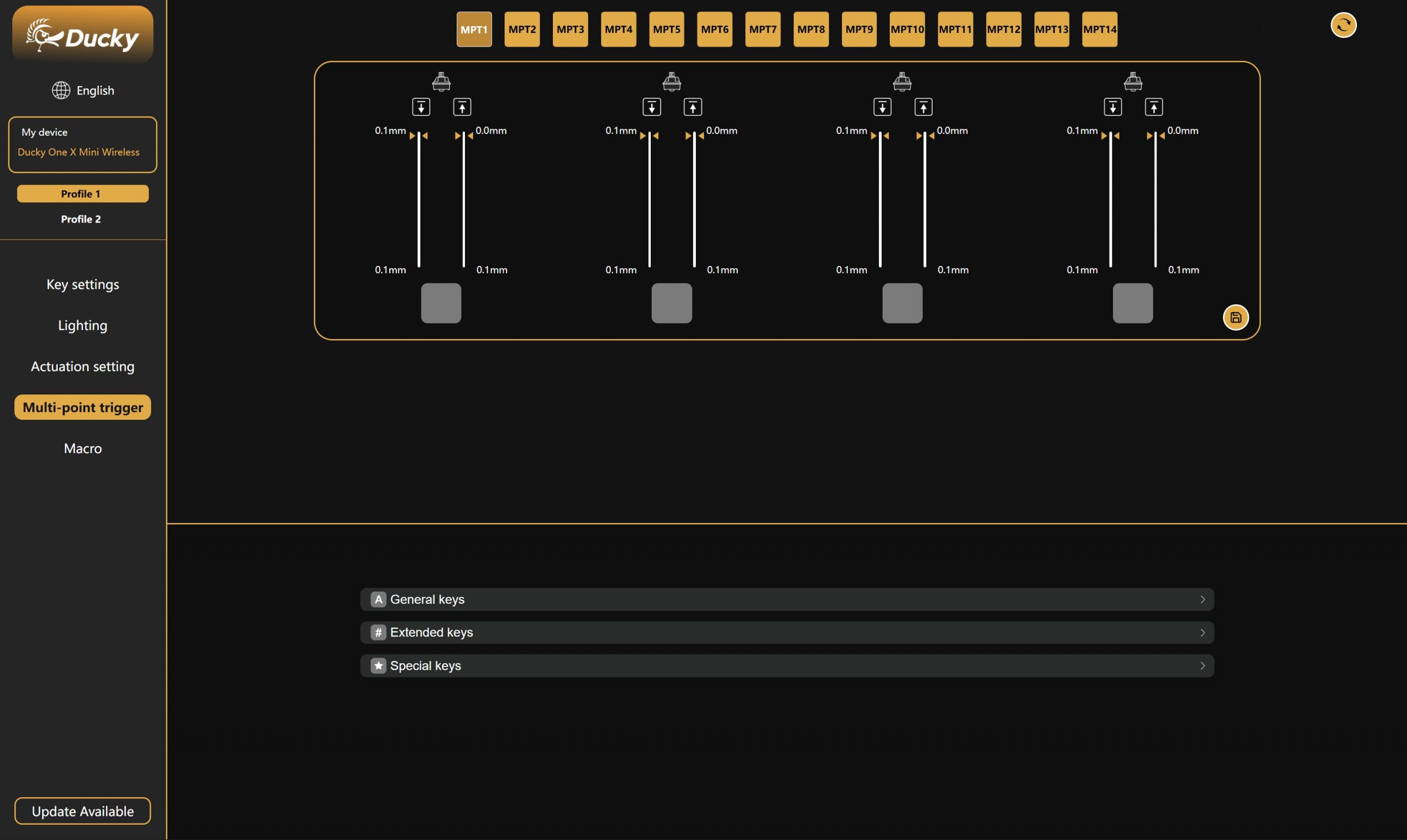Expand the Special keys section
The height and width of the screenshot is (840, 1407).
787,666
